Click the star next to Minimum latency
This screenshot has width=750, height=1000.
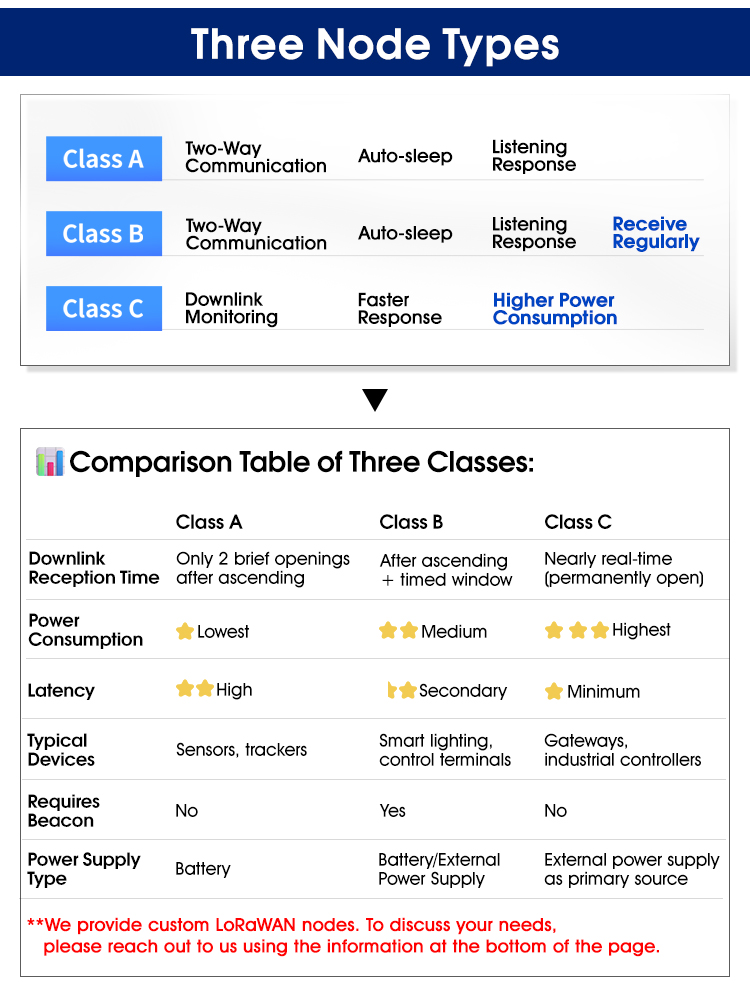click(554, 691)
